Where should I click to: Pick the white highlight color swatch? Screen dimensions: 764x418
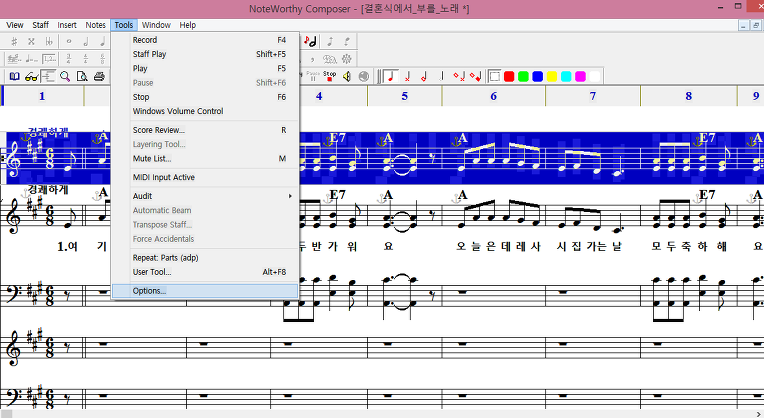pos(594,76)
